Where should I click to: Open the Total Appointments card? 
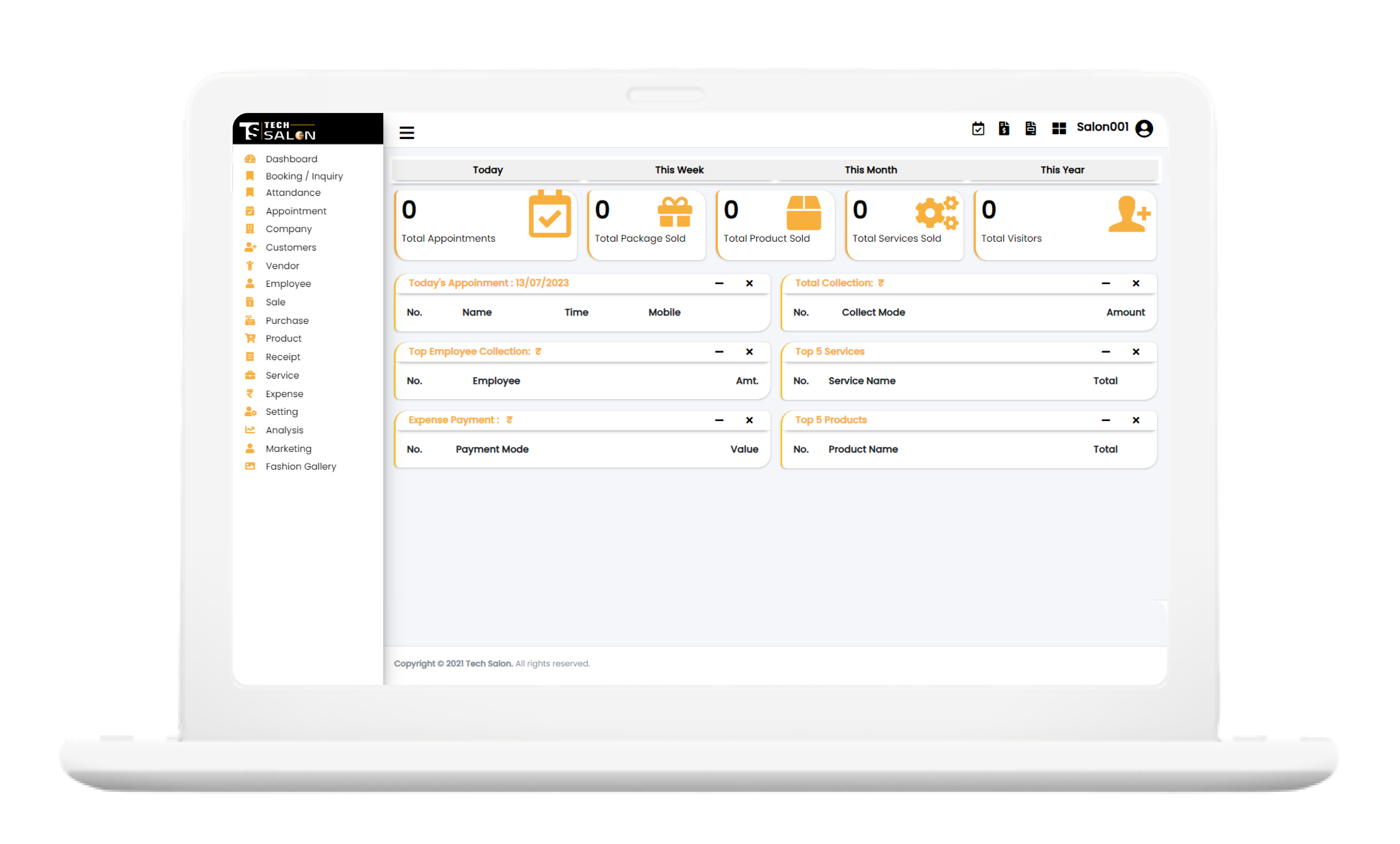click(486, 225)
